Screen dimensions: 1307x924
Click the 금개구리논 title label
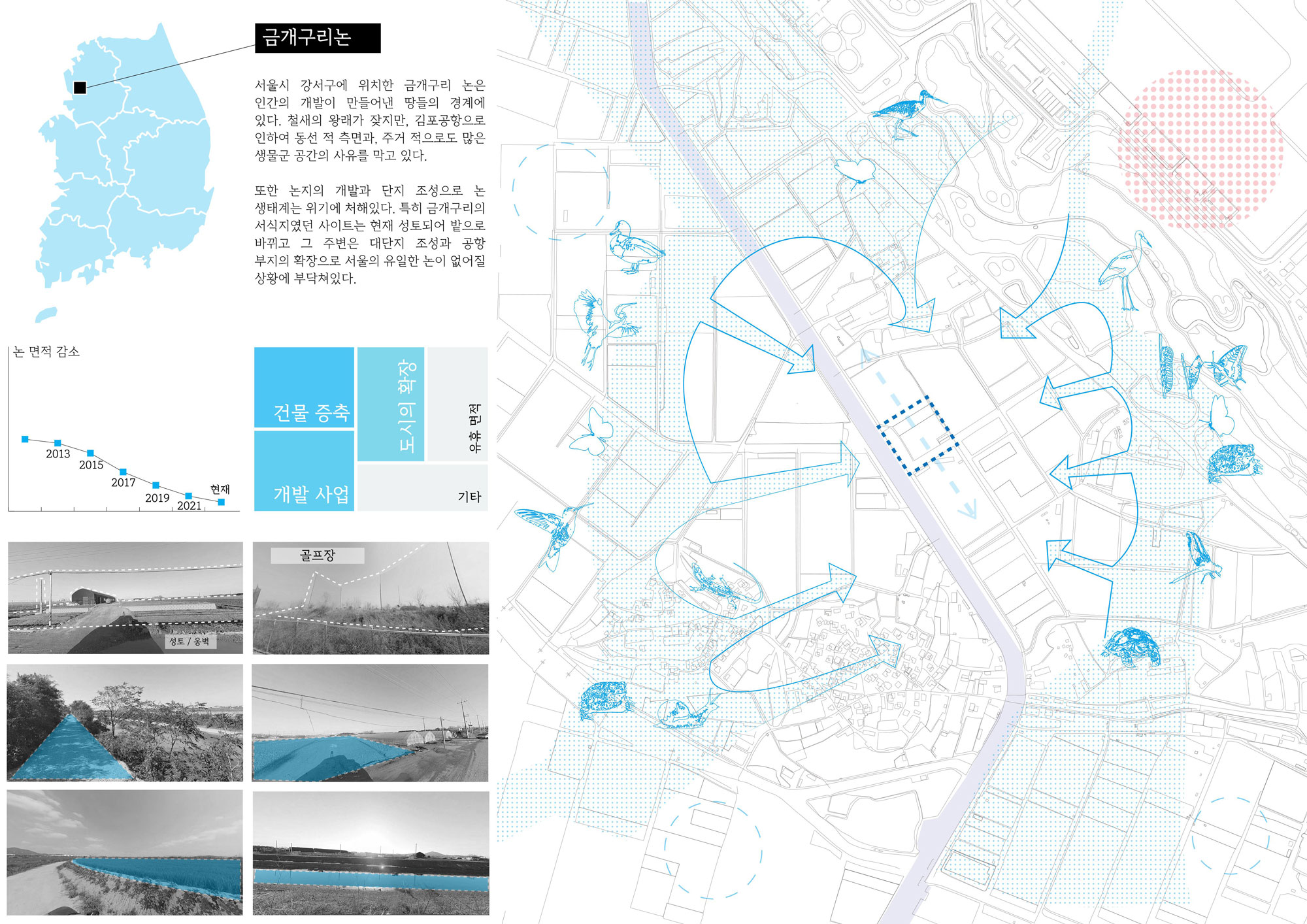pos(318,38)
